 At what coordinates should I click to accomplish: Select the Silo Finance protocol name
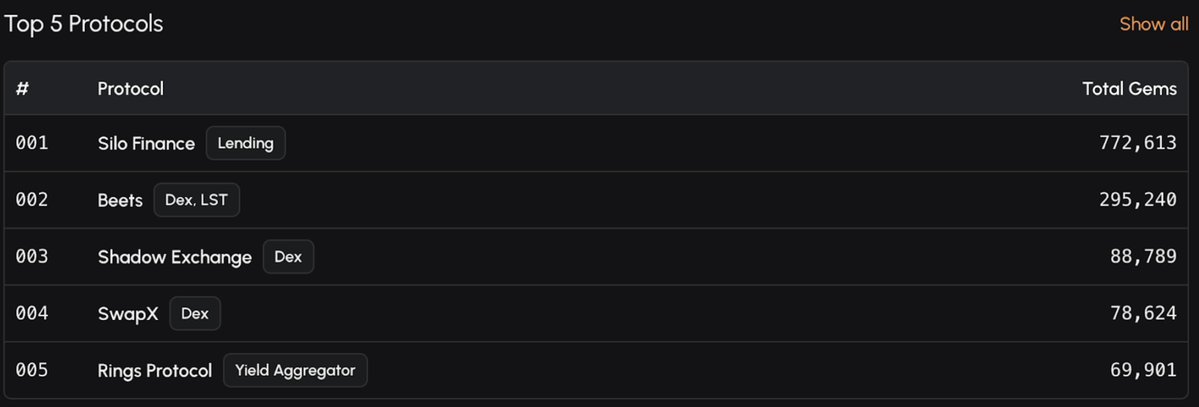pos(146,144)
